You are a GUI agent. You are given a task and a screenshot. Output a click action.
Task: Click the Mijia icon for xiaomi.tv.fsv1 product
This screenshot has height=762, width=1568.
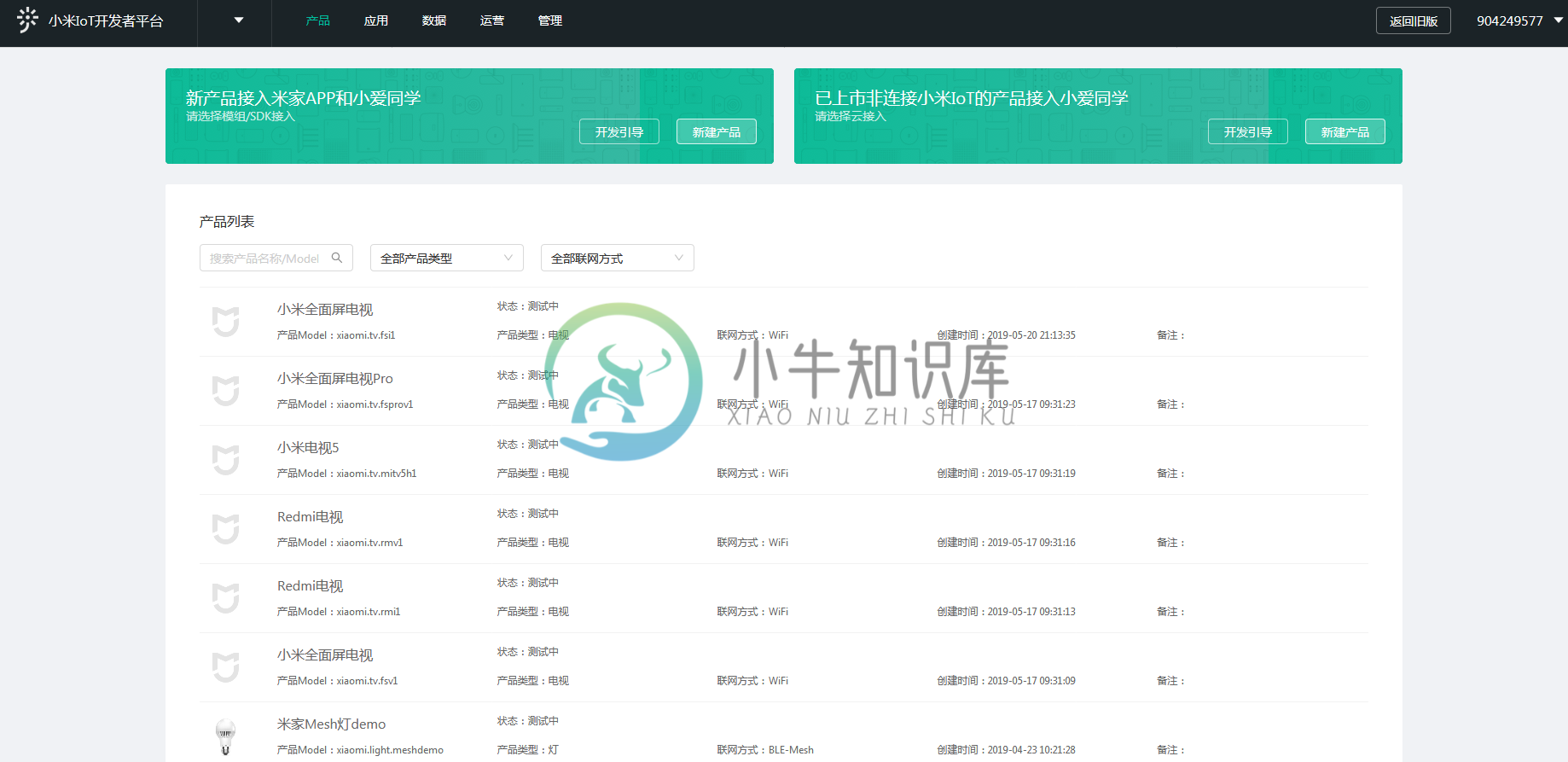(x=225, y=667)
